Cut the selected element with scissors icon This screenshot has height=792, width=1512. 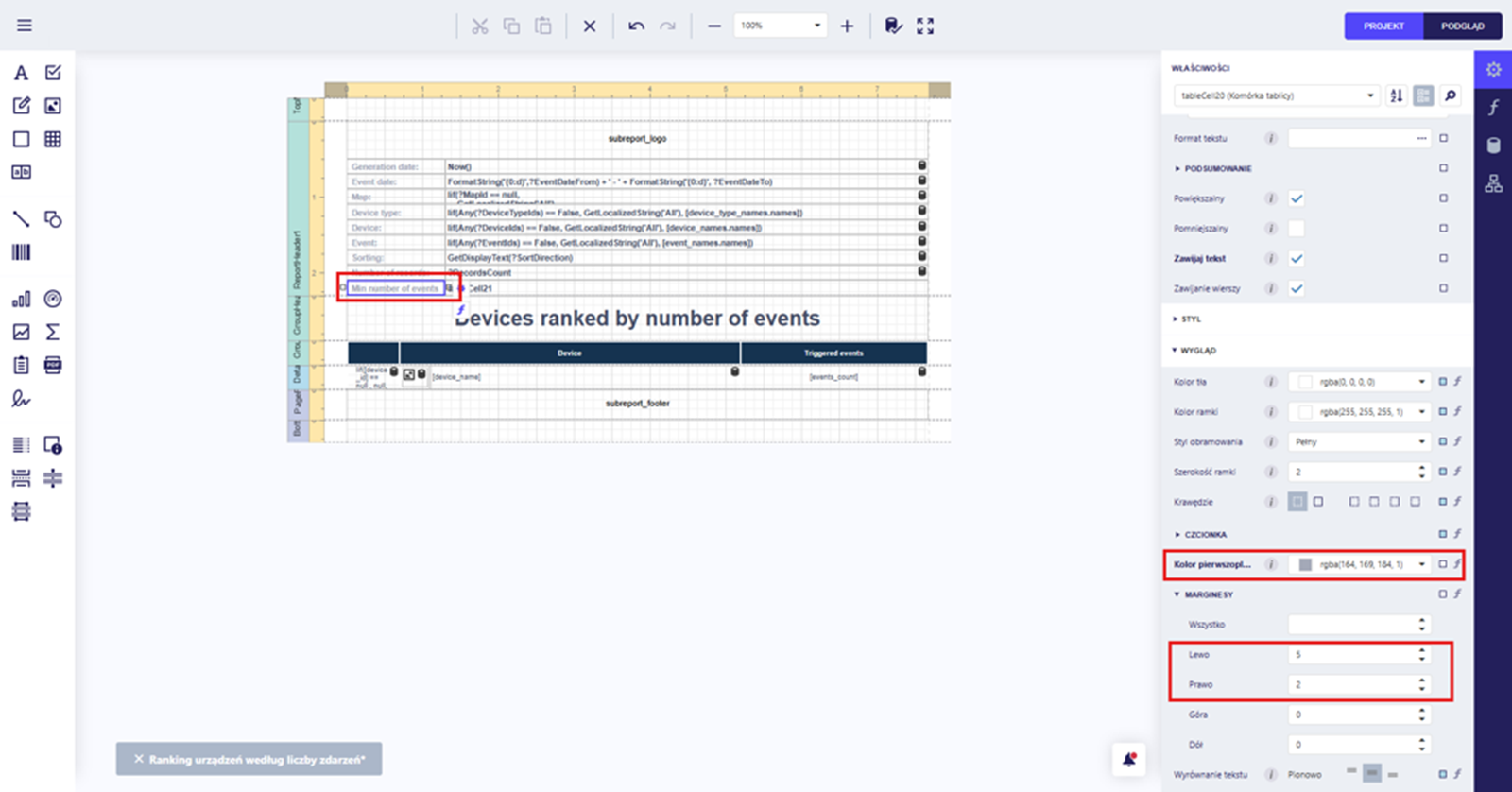click(x=480, y=26)
